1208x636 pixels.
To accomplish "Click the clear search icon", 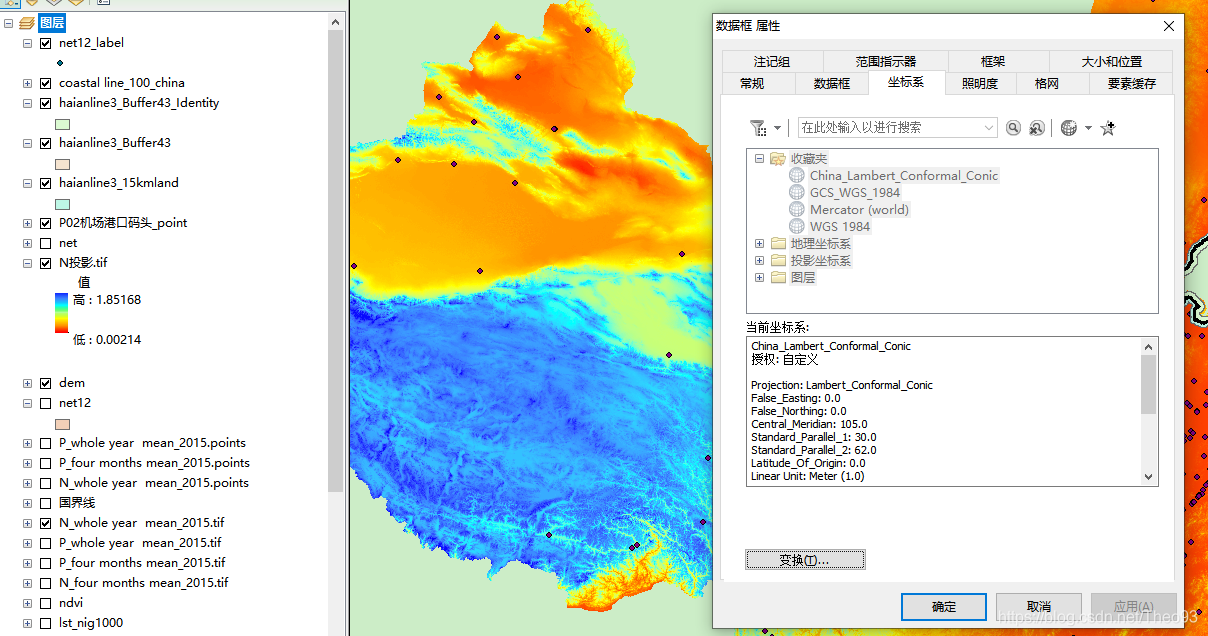I will (x=1037, y=128).
